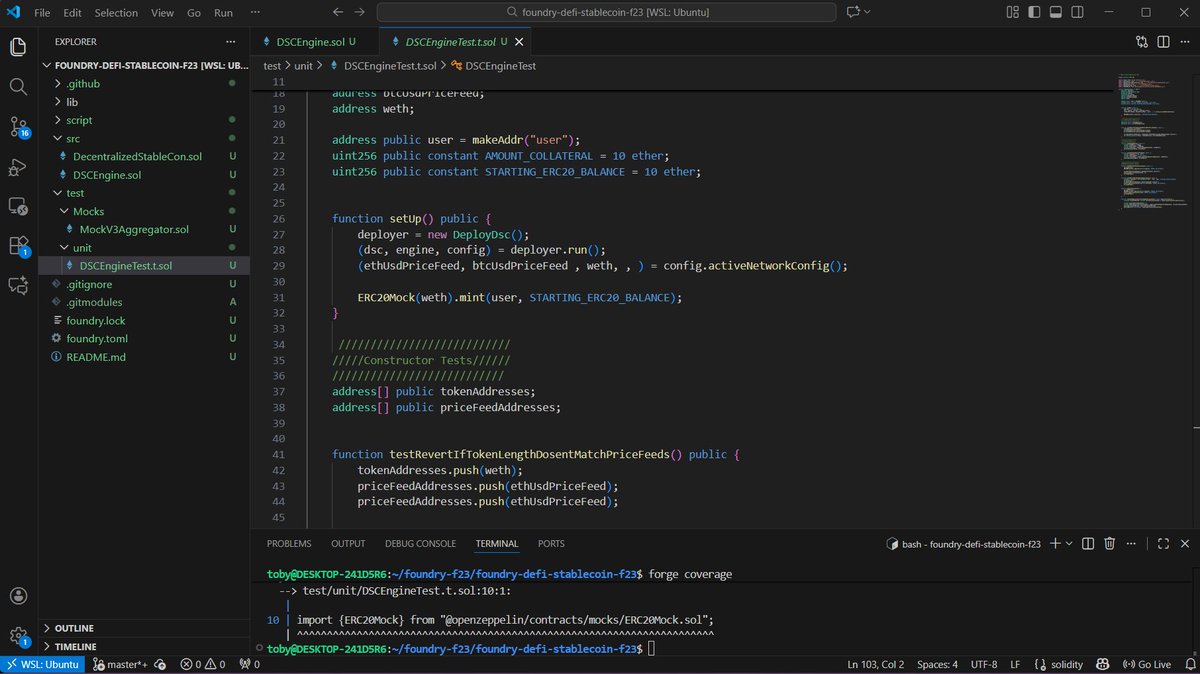Open the Extensions view

[19, 246]
